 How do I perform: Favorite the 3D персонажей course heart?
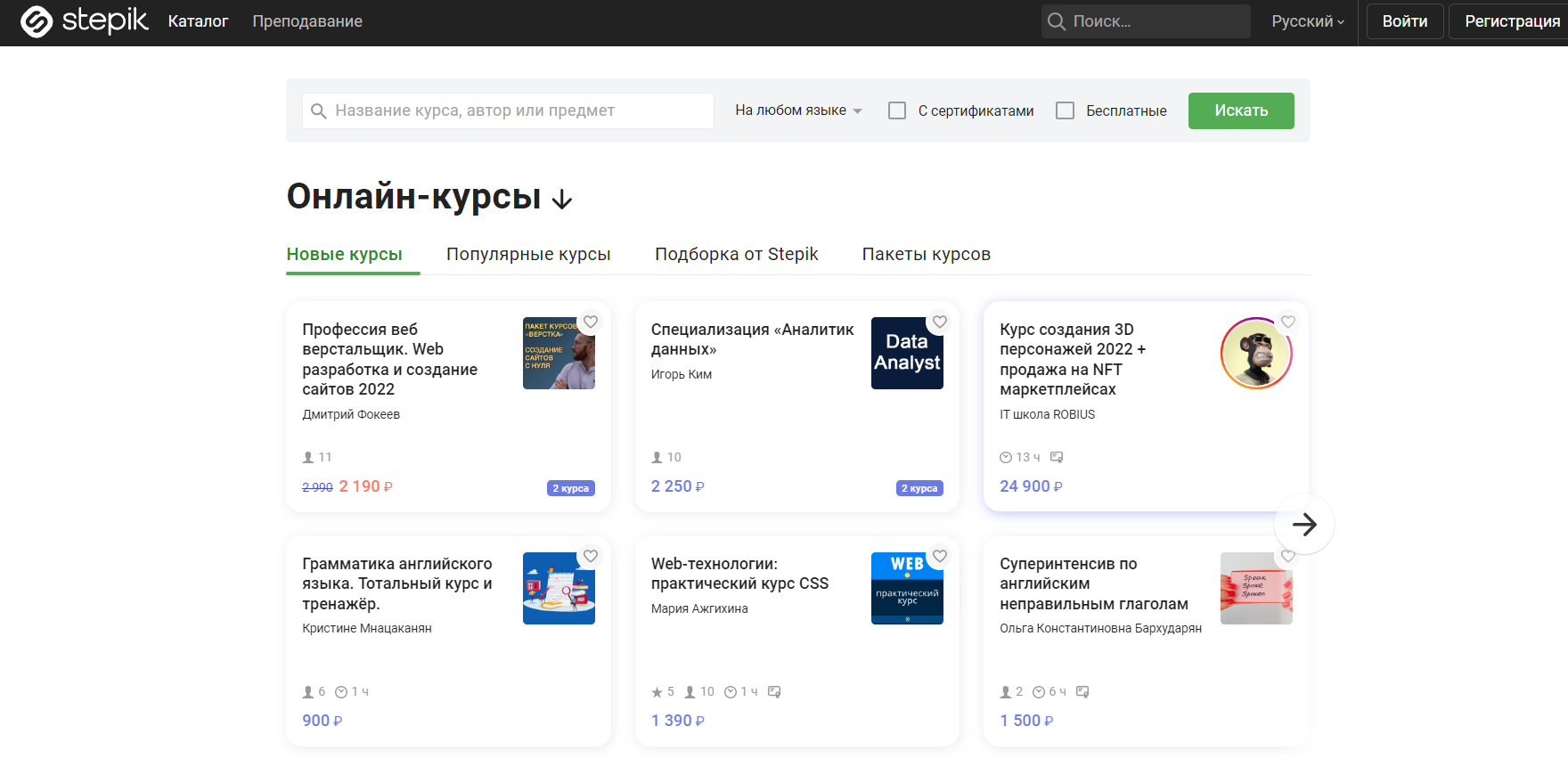(1288, 322)
